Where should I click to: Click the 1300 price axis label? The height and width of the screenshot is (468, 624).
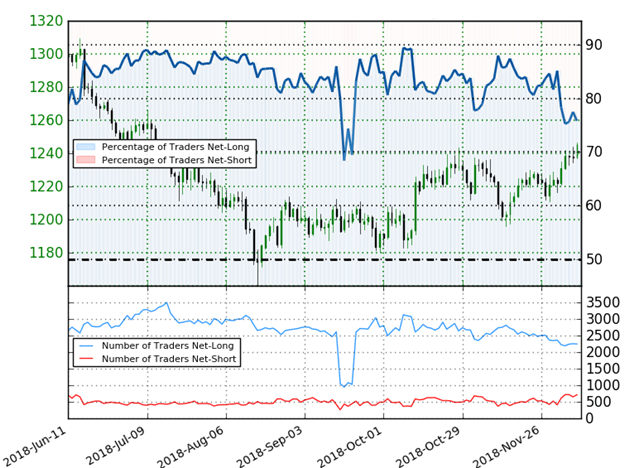coord(46,54)
